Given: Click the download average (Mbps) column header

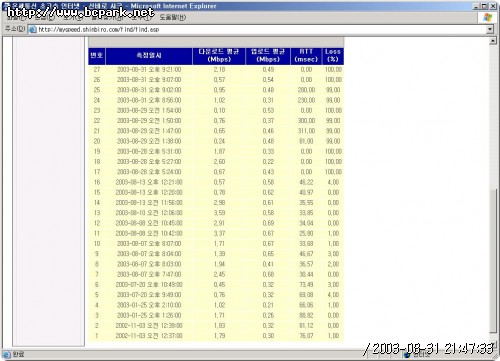Looking at the screenshot, I should [x=219, y=56].
